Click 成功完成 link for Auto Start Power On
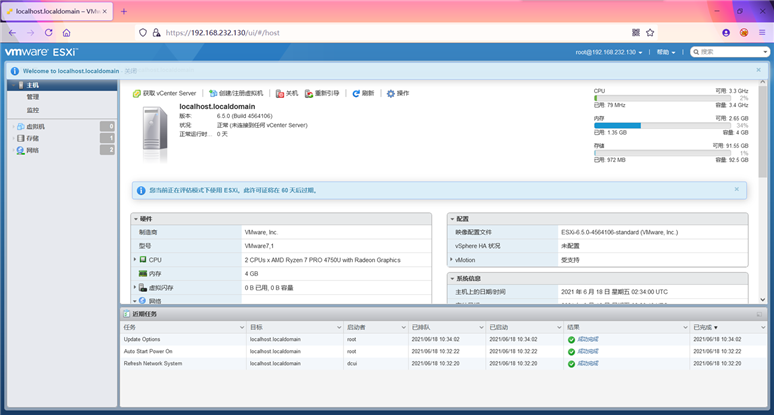 click(x=588, y=351)
